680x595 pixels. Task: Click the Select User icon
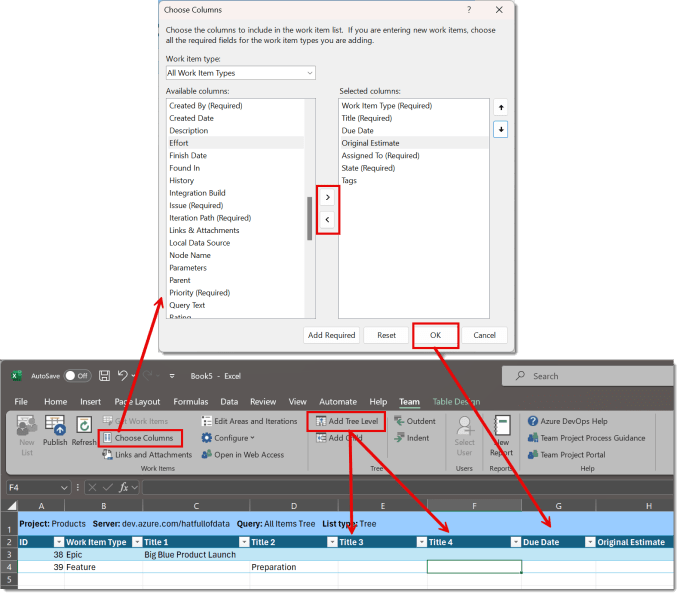click(465, 435)
